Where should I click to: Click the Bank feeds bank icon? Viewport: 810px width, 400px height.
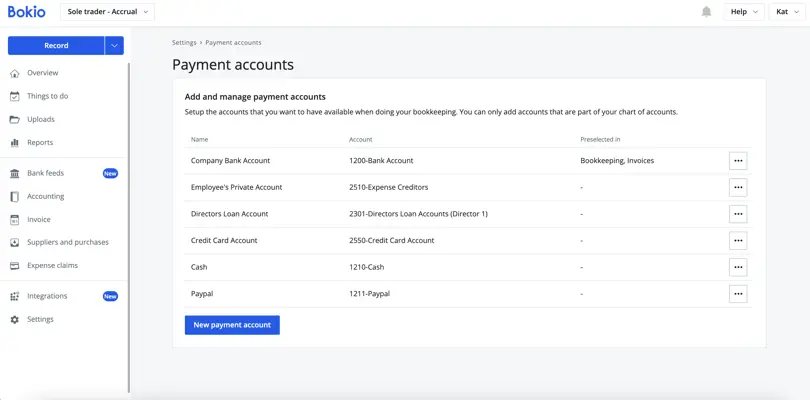point(15,173)
